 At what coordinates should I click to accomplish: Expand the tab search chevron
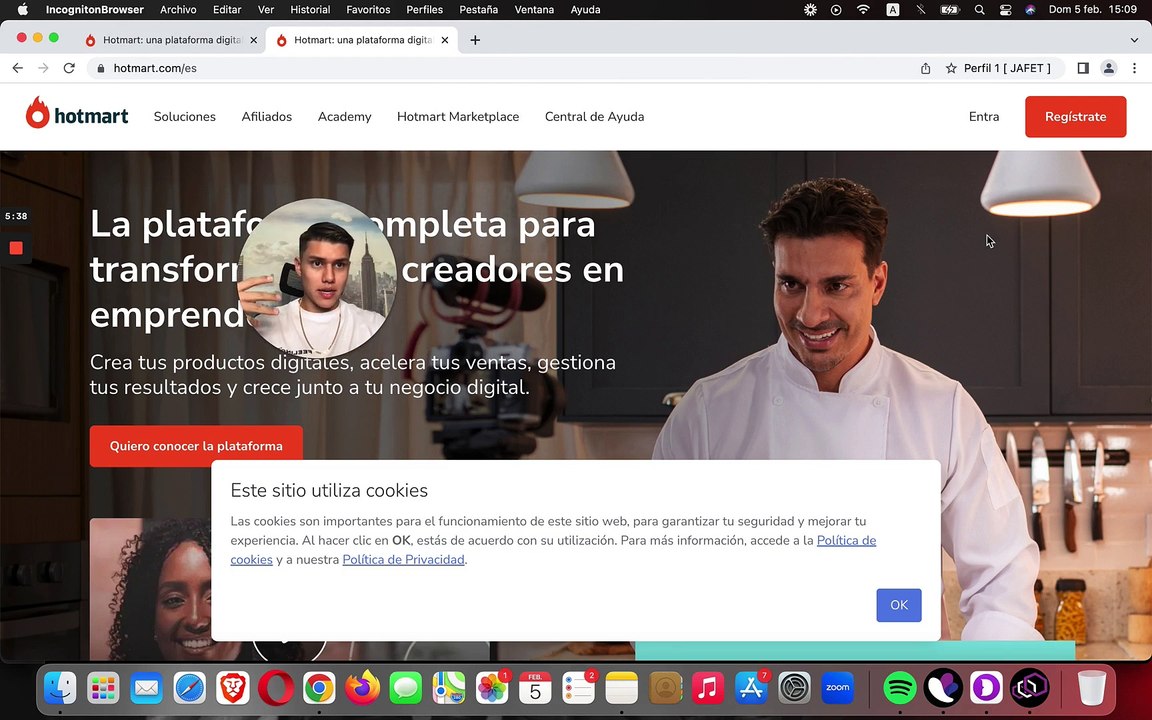(1134, 40)
